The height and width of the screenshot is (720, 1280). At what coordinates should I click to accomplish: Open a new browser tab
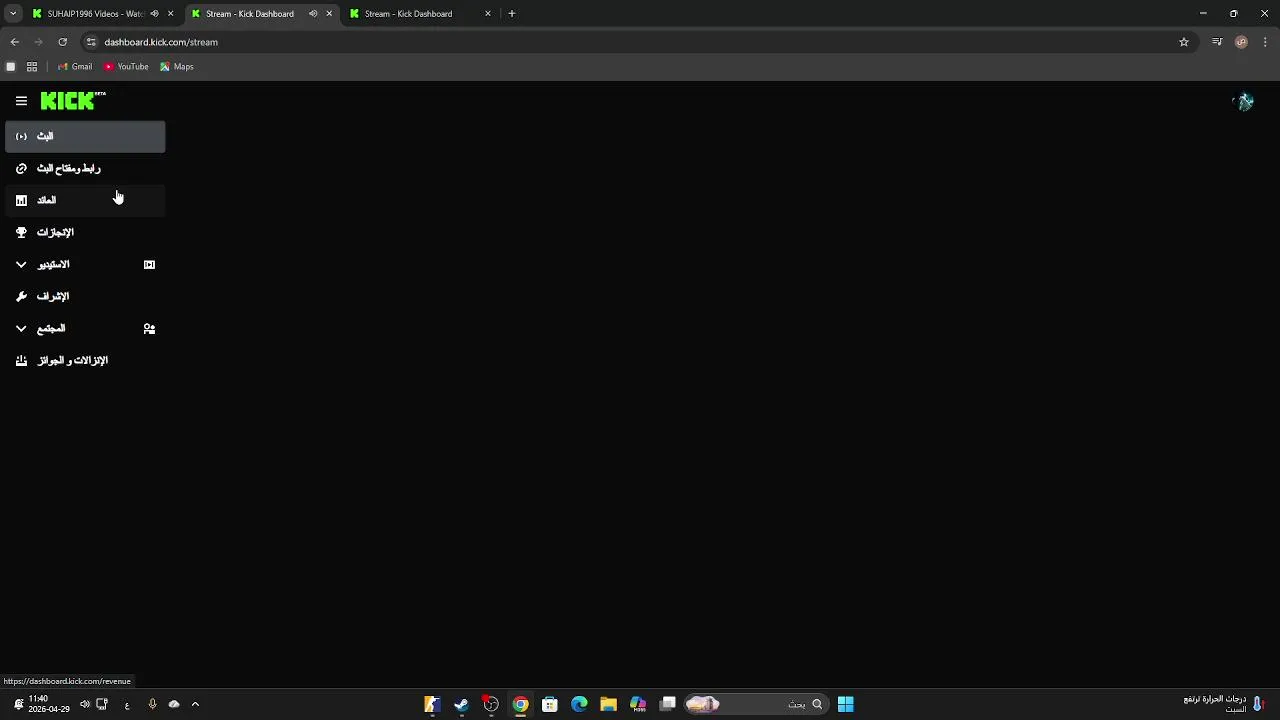pyautogui.click(x=512, y=14)
